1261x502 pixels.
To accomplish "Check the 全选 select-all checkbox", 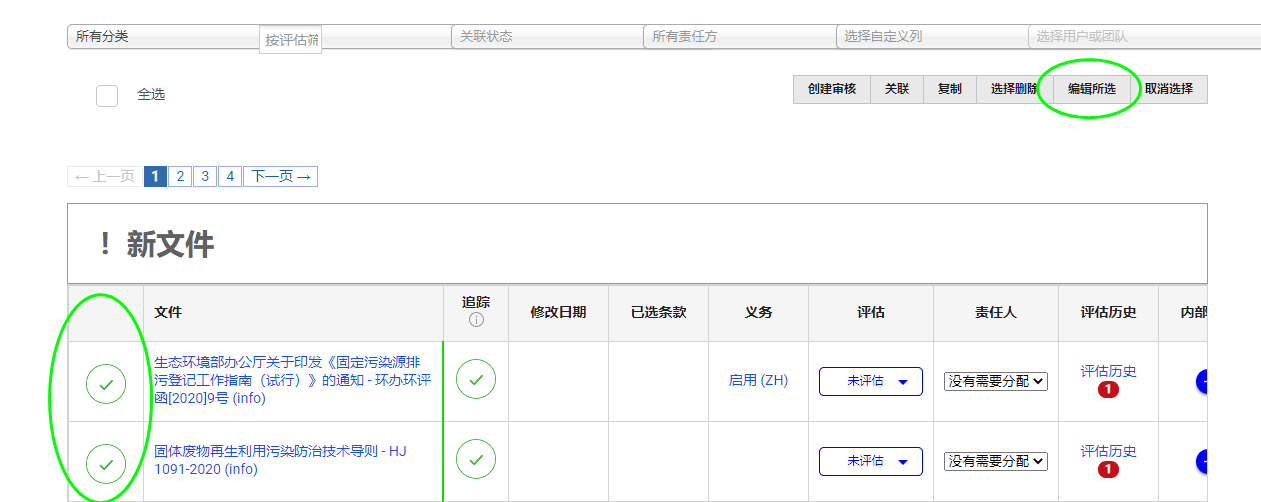I will coord(107,95).
